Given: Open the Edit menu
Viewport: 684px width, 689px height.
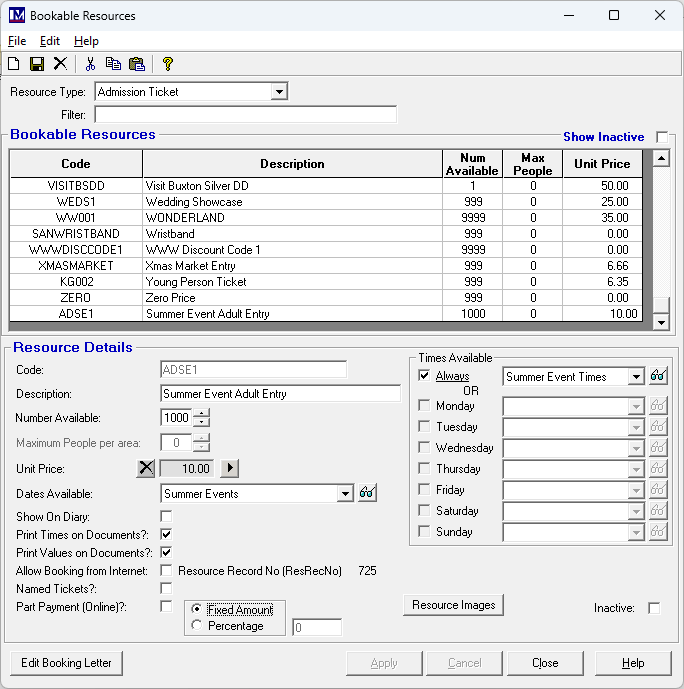Looking at the screenshot, I should pyautogui.click(x=50, y=41).
